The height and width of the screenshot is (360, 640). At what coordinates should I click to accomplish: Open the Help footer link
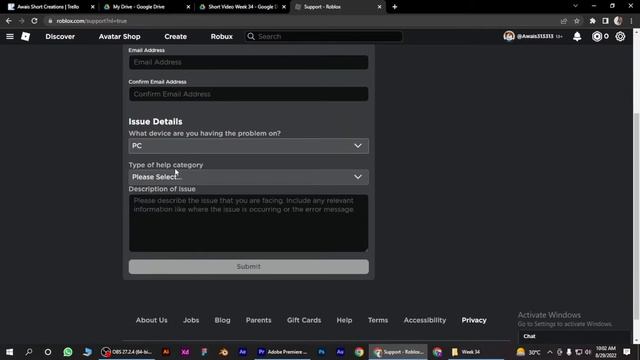pyautogui.click(x=344, y=320)
